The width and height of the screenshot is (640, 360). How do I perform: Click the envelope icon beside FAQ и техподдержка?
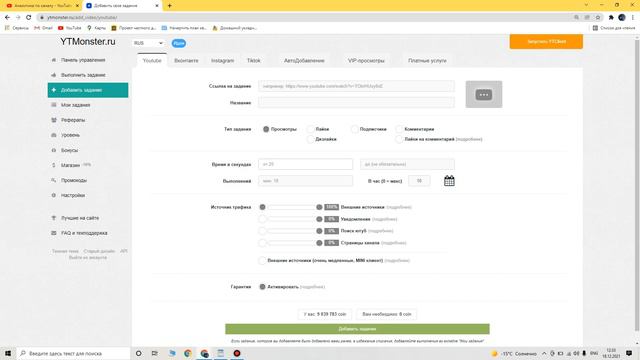tap(53, 233)
